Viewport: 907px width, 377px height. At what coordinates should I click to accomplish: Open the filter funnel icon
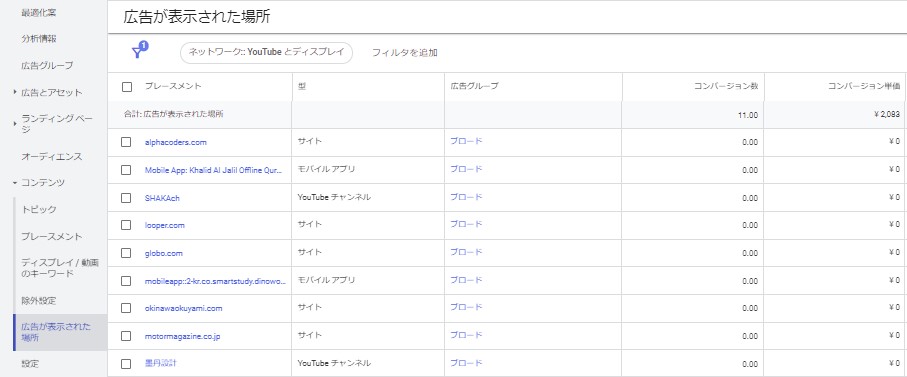[139, 51]
